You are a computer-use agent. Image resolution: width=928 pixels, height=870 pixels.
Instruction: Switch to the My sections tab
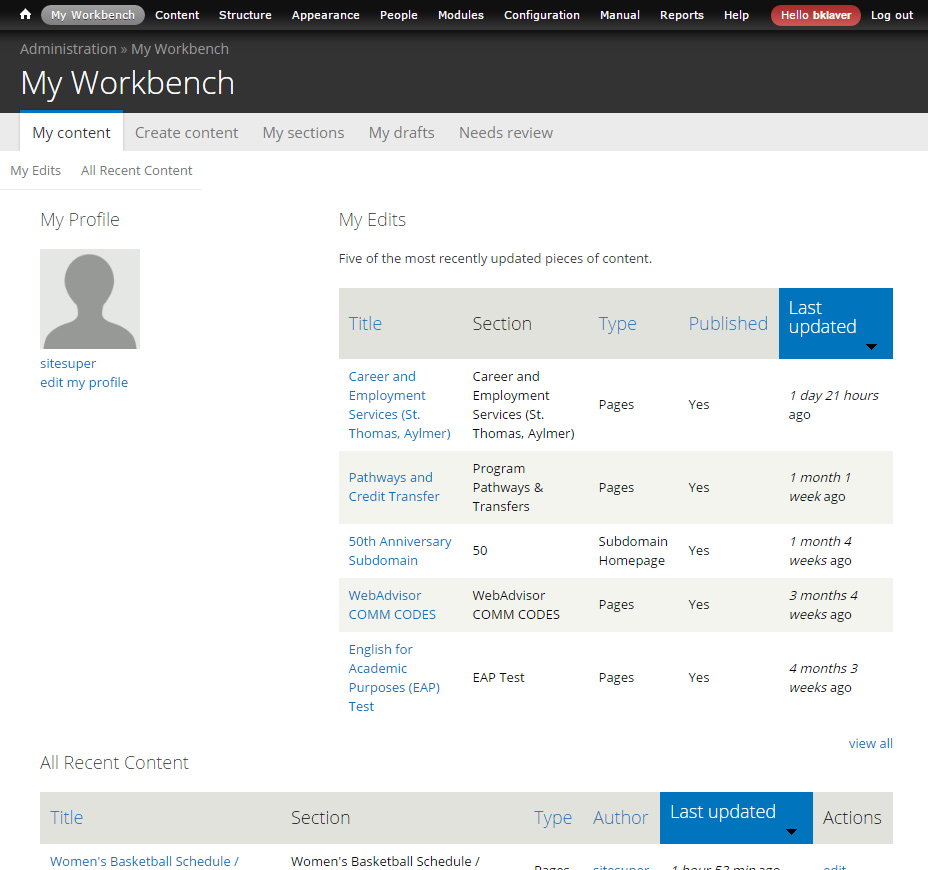pos(303,132)
